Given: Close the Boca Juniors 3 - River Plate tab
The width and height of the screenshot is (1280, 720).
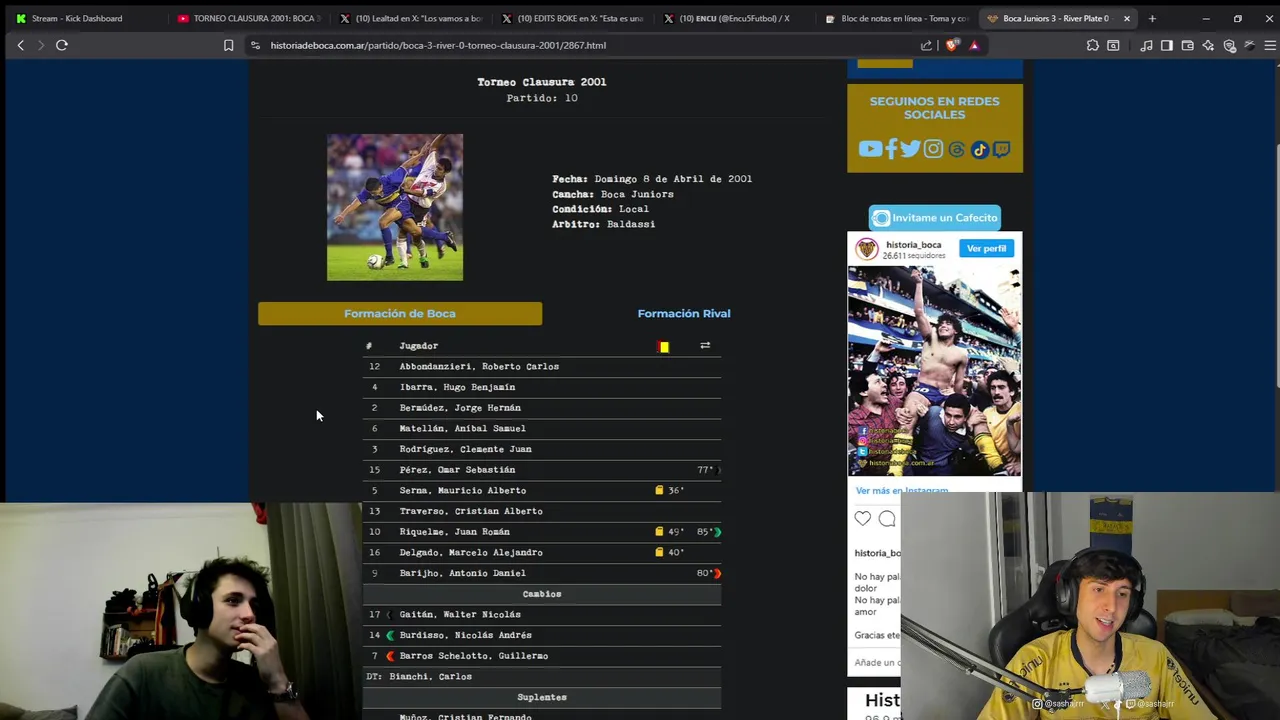Looking at the screenshot, I should 1127,18.
